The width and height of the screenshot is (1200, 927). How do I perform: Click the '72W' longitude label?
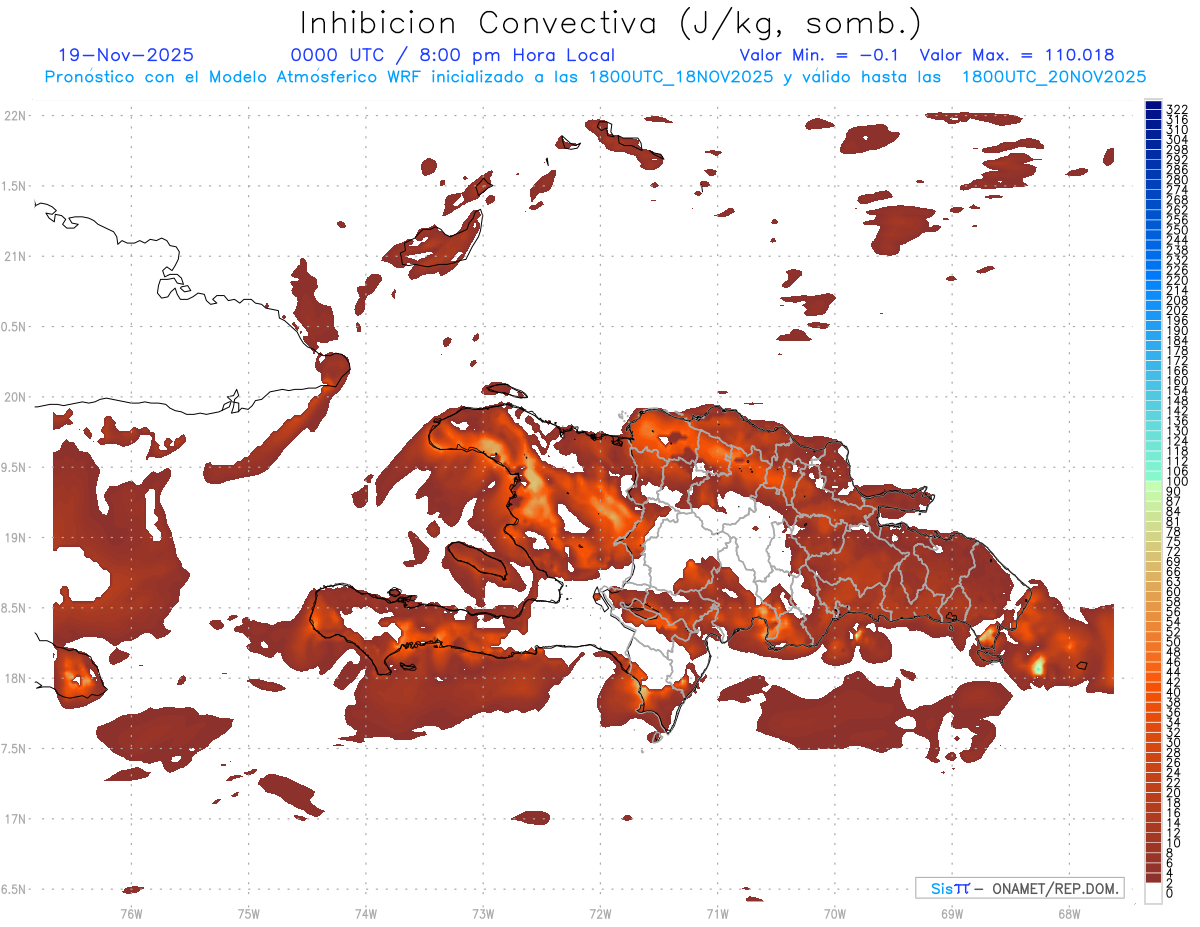click(600, 913)
